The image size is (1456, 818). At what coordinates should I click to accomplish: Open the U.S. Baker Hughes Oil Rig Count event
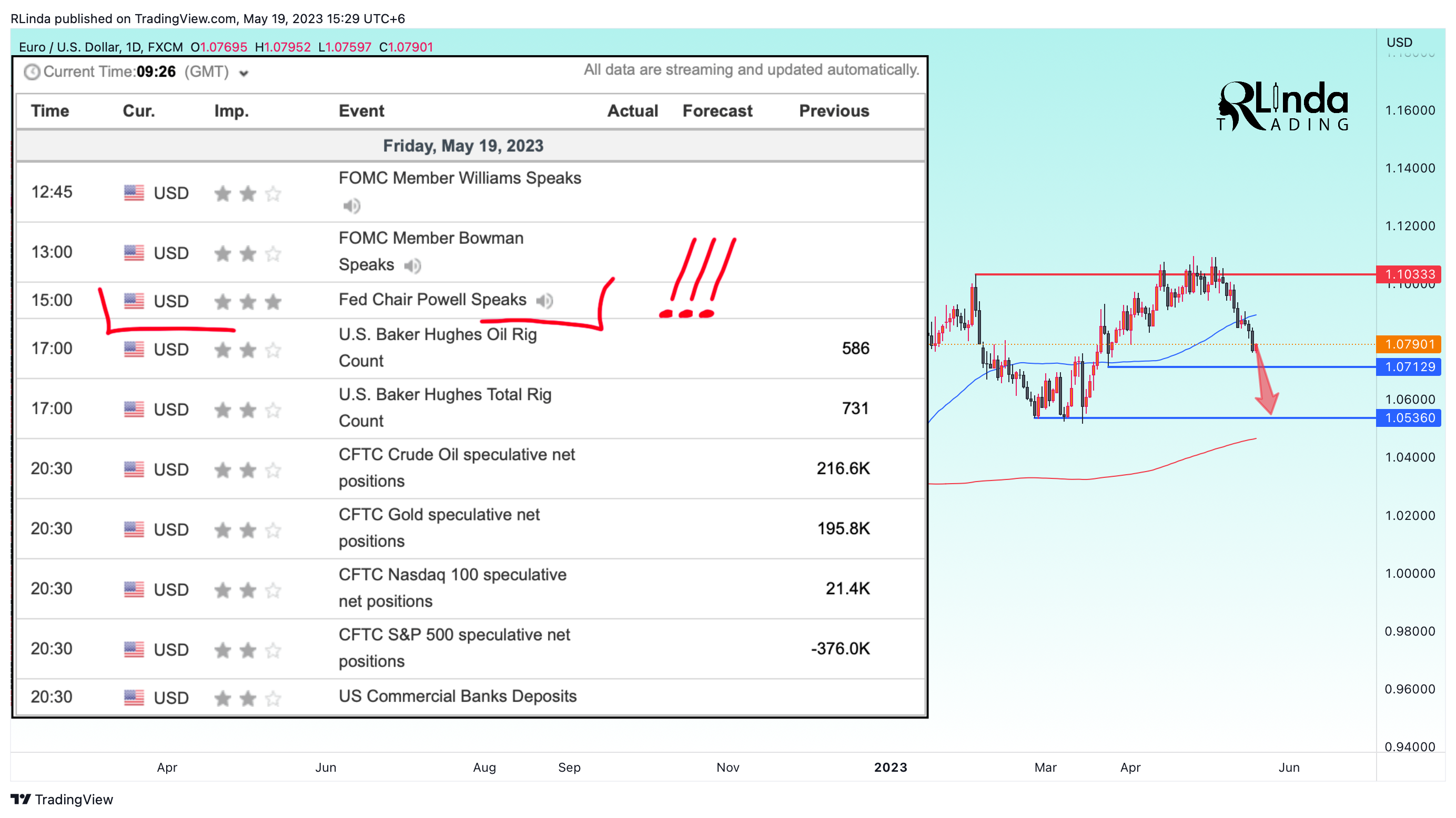(438, 347)
